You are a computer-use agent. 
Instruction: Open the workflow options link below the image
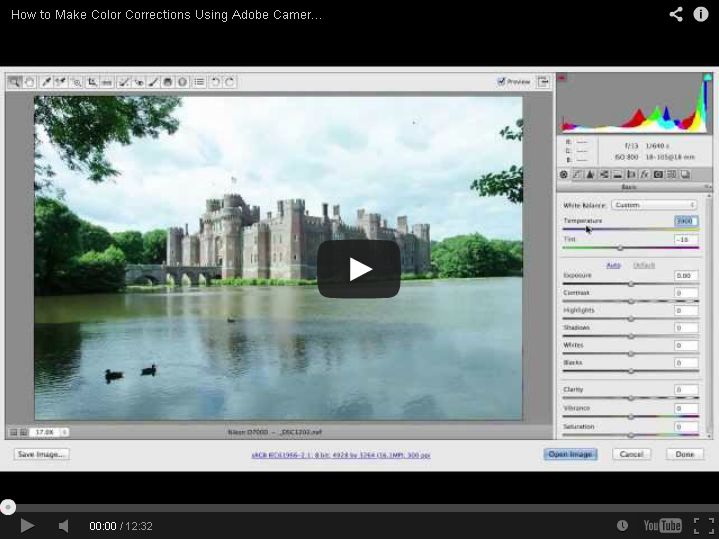click(340, 455)
